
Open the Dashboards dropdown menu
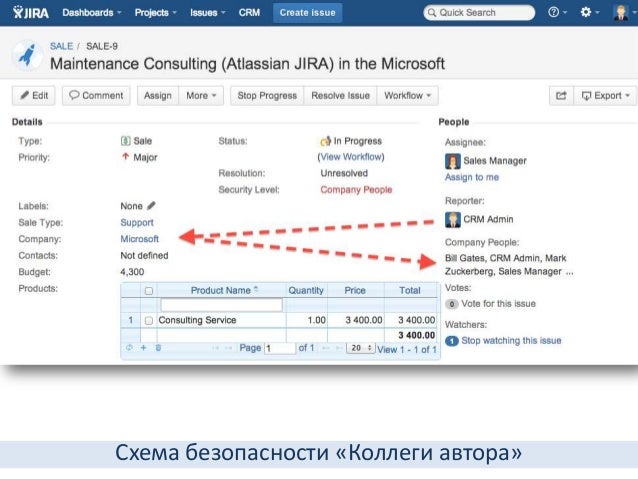click(92, 13)
